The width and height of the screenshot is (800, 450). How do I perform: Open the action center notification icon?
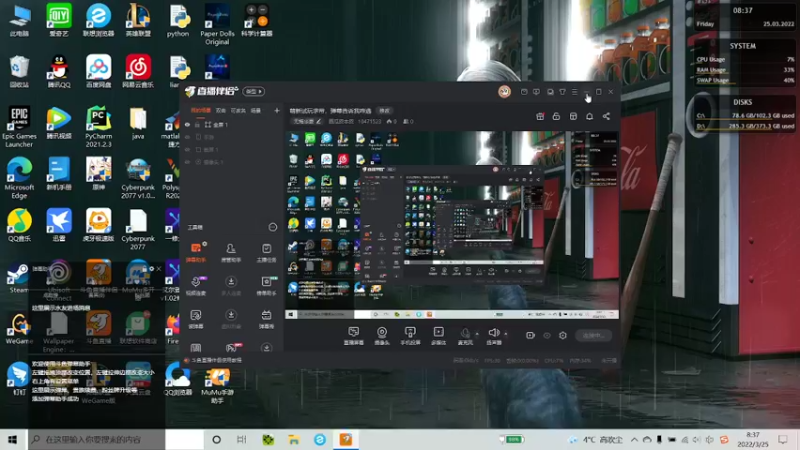783,439
